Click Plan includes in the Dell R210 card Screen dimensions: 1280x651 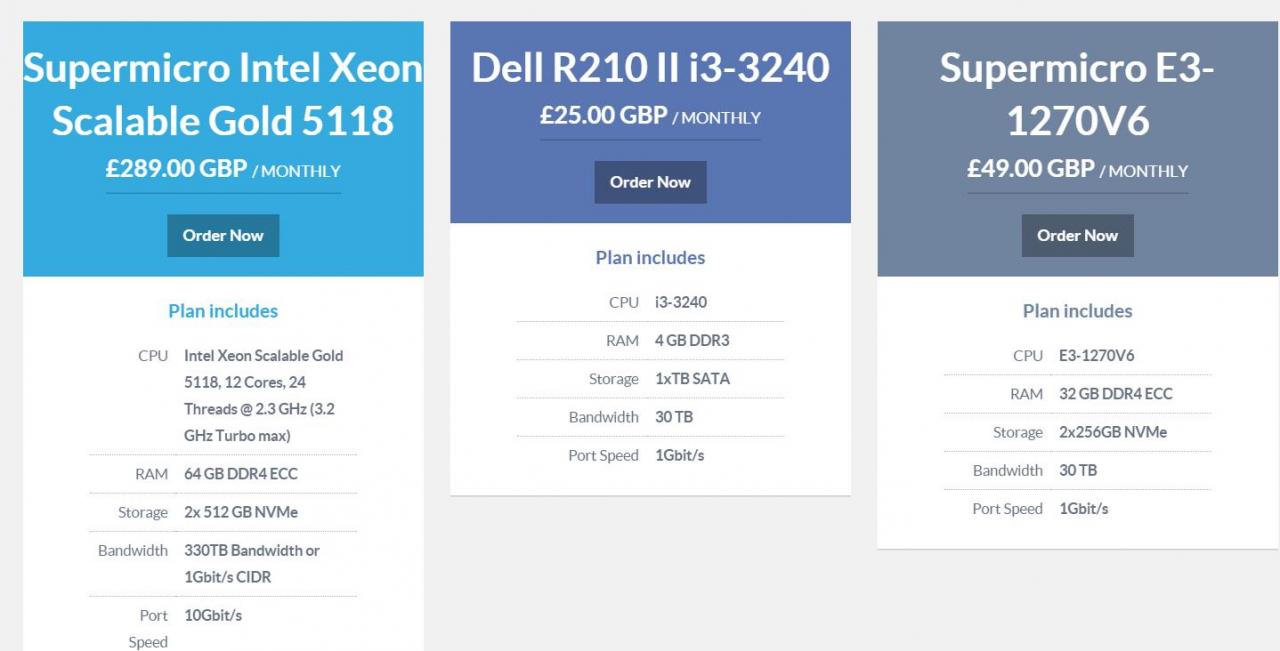tap(650, 258)
